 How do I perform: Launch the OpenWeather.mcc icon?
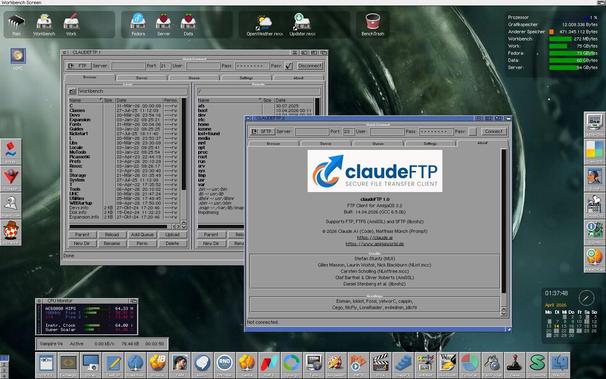click(264, 24)
